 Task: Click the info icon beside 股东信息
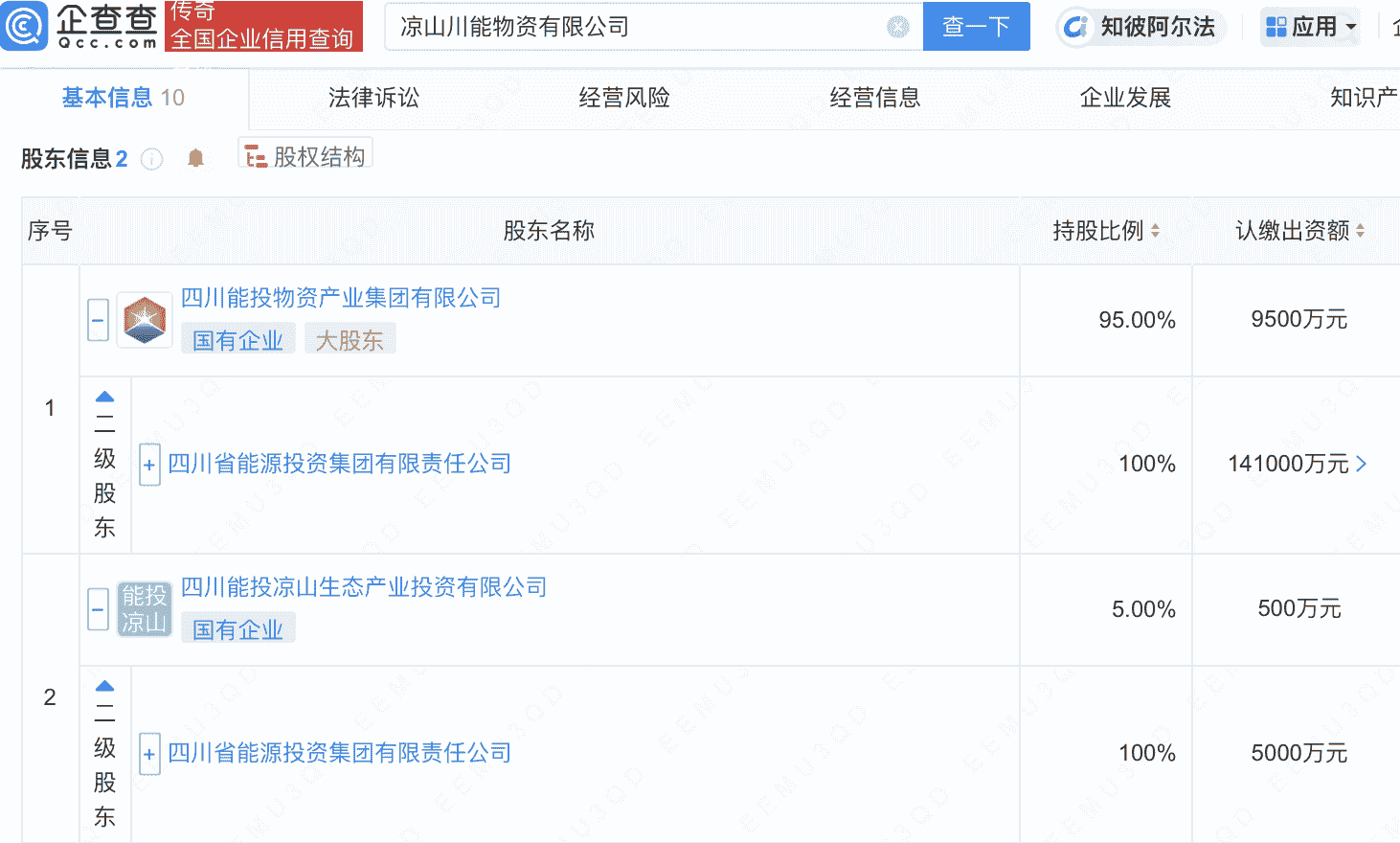(152, 159)
